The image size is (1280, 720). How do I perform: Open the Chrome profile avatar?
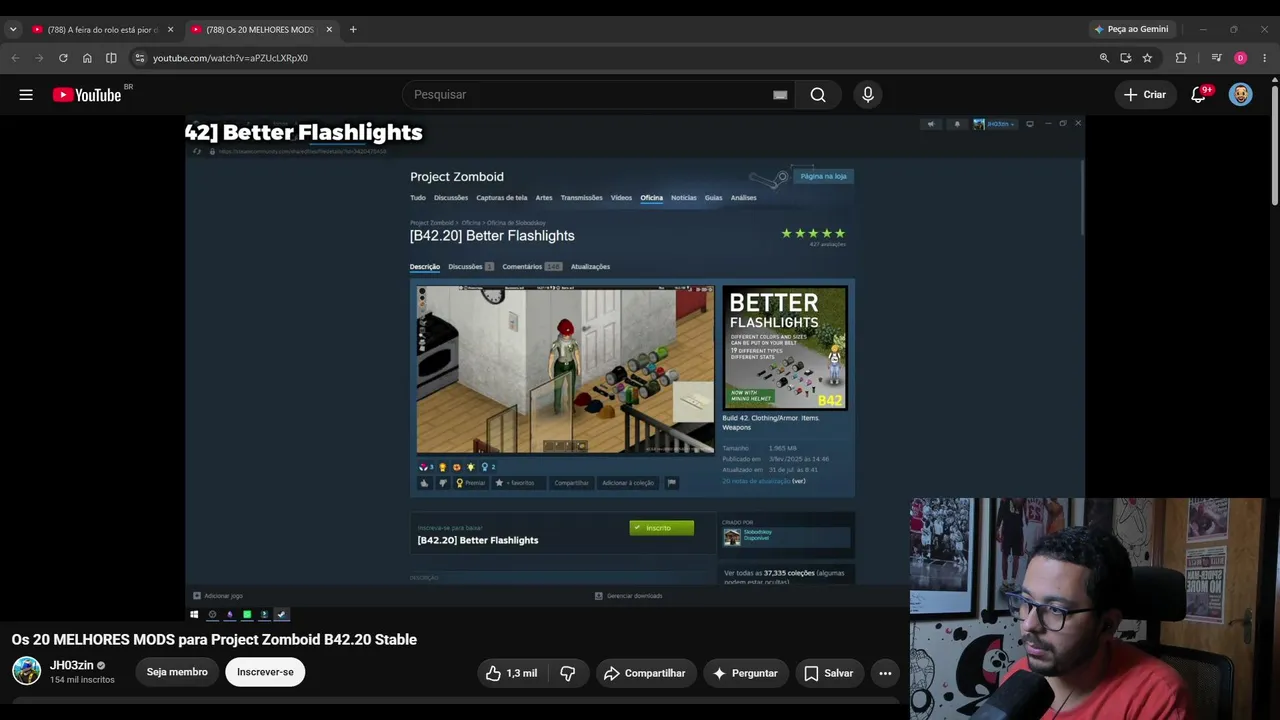[x=1241, y=58]
